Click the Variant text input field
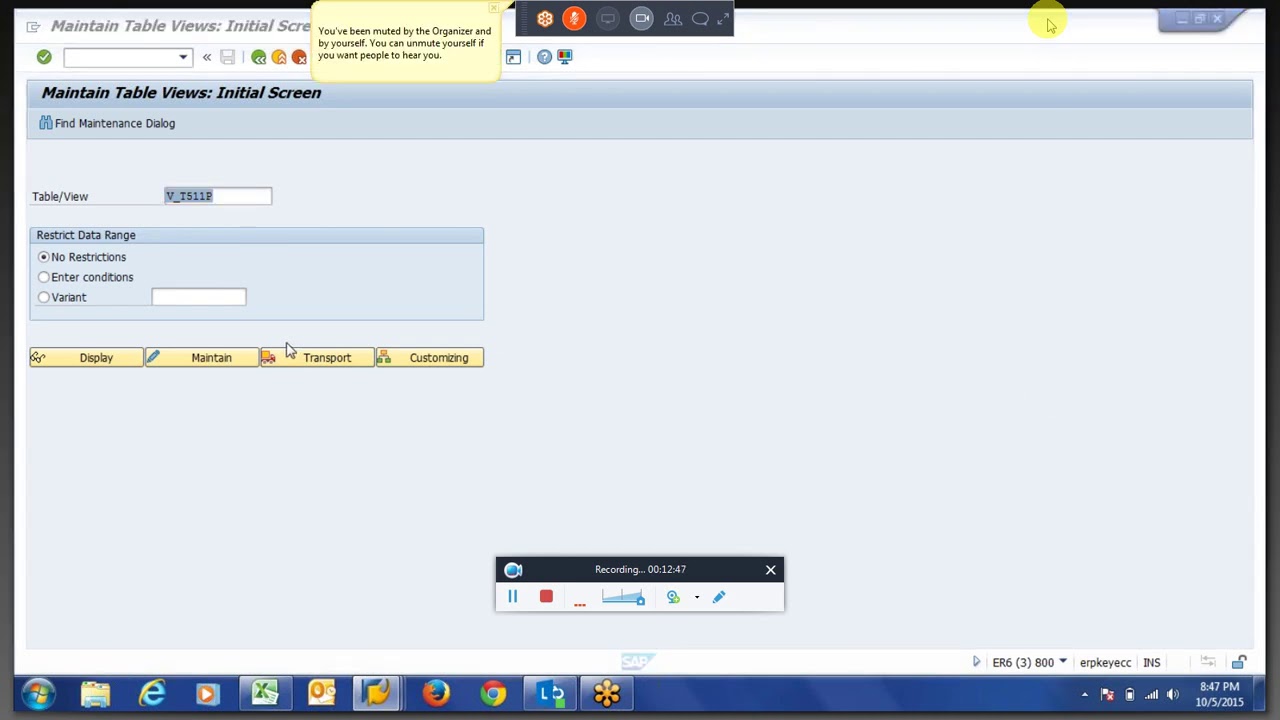This screenshot has height=720, width=1280. point(199,297)
